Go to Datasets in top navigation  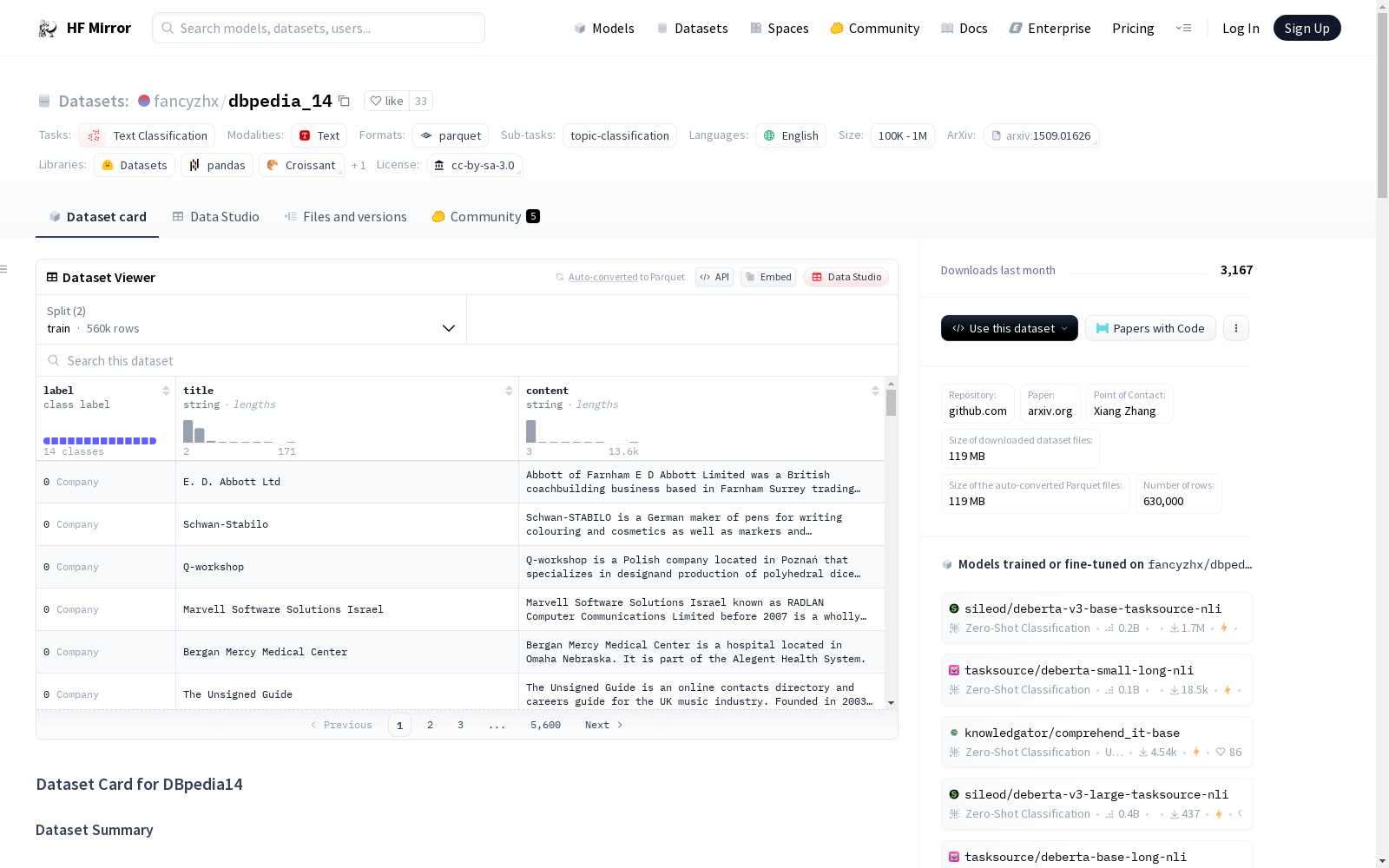pyautogui.click(x=692, y=29)
